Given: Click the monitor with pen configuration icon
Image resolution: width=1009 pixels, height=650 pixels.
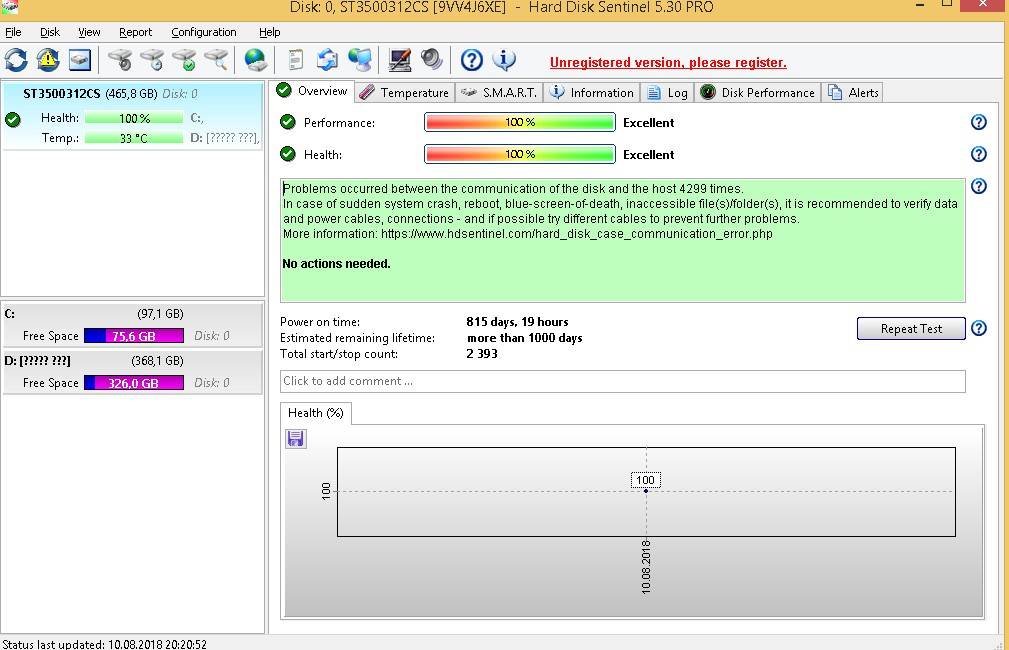Looking at the screenshot, I should 400,60.
